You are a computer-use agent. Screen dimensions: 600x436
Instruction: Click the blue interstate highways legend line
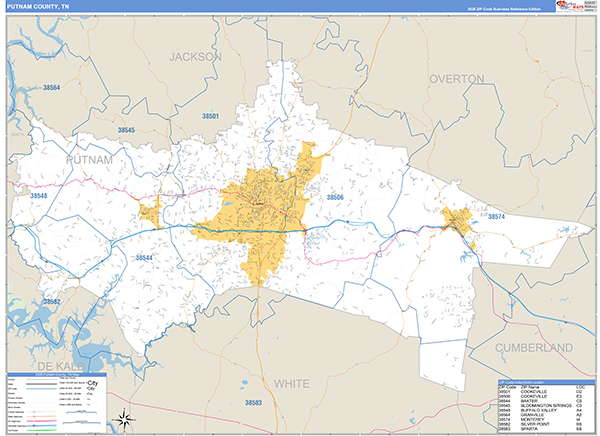(41, 426)
